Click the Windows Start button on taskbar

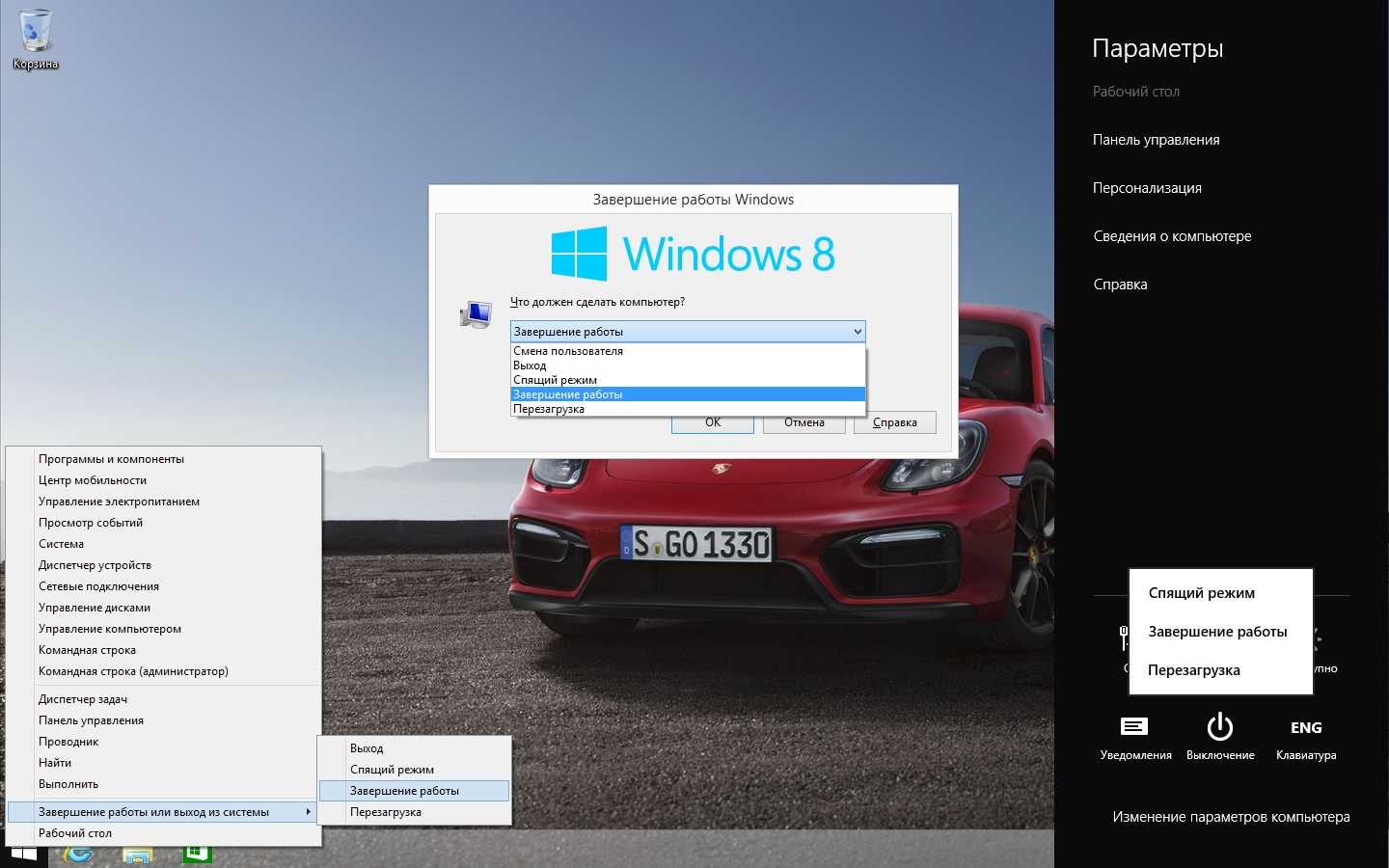point(23,854)
